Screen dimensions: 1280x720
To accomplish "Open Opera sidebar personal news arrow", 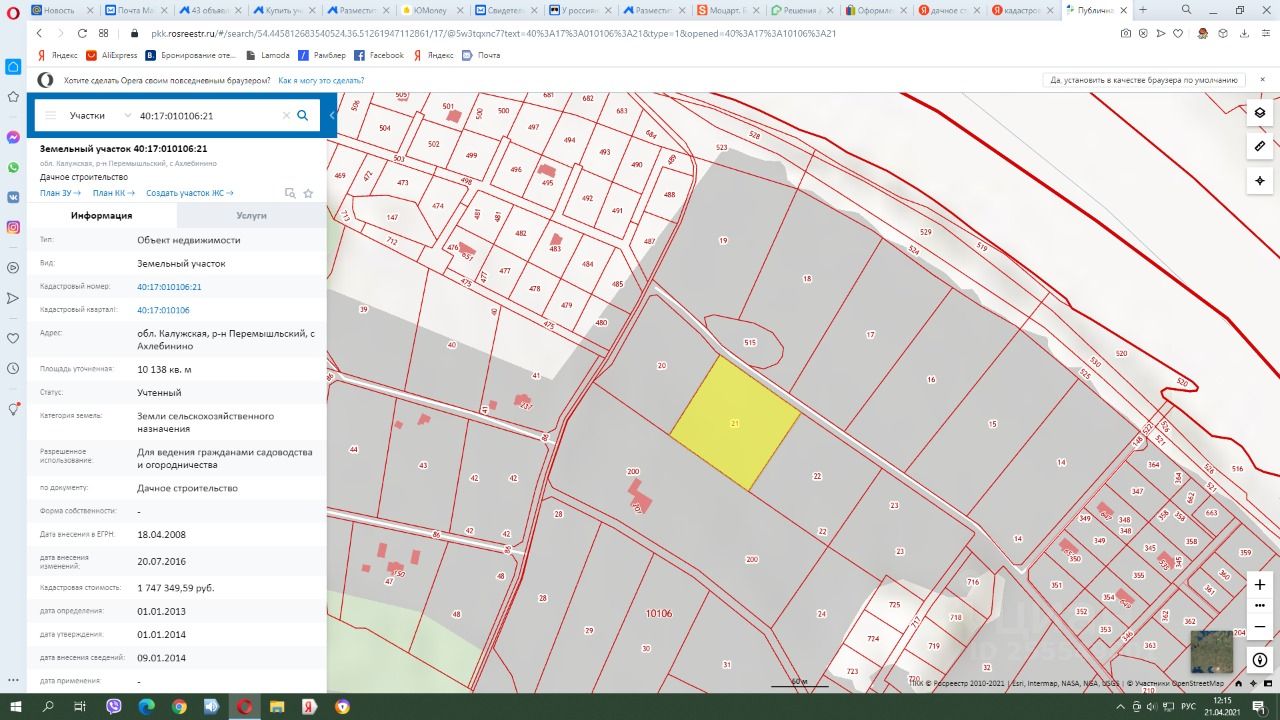I will point(13,298).
